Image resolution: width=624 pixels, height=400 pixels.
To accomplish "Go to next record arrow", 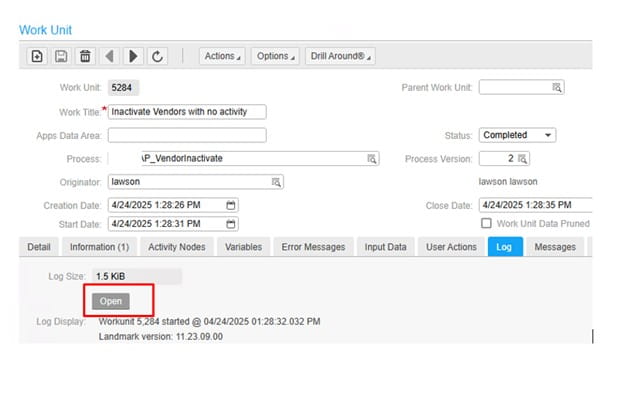I will [x=134, y=57].
